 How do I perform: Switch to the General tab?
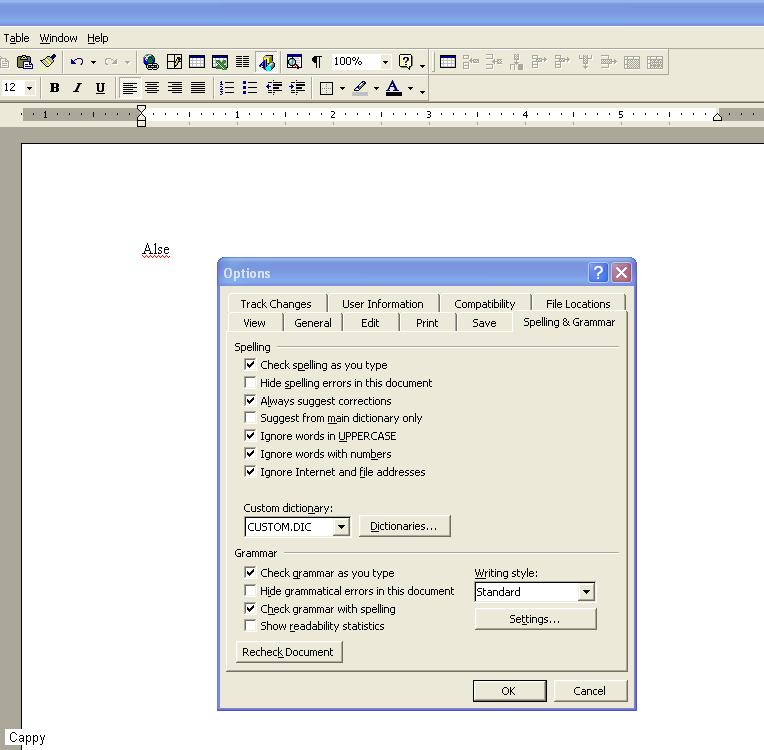pyautogui.click(x=312, y=323)
